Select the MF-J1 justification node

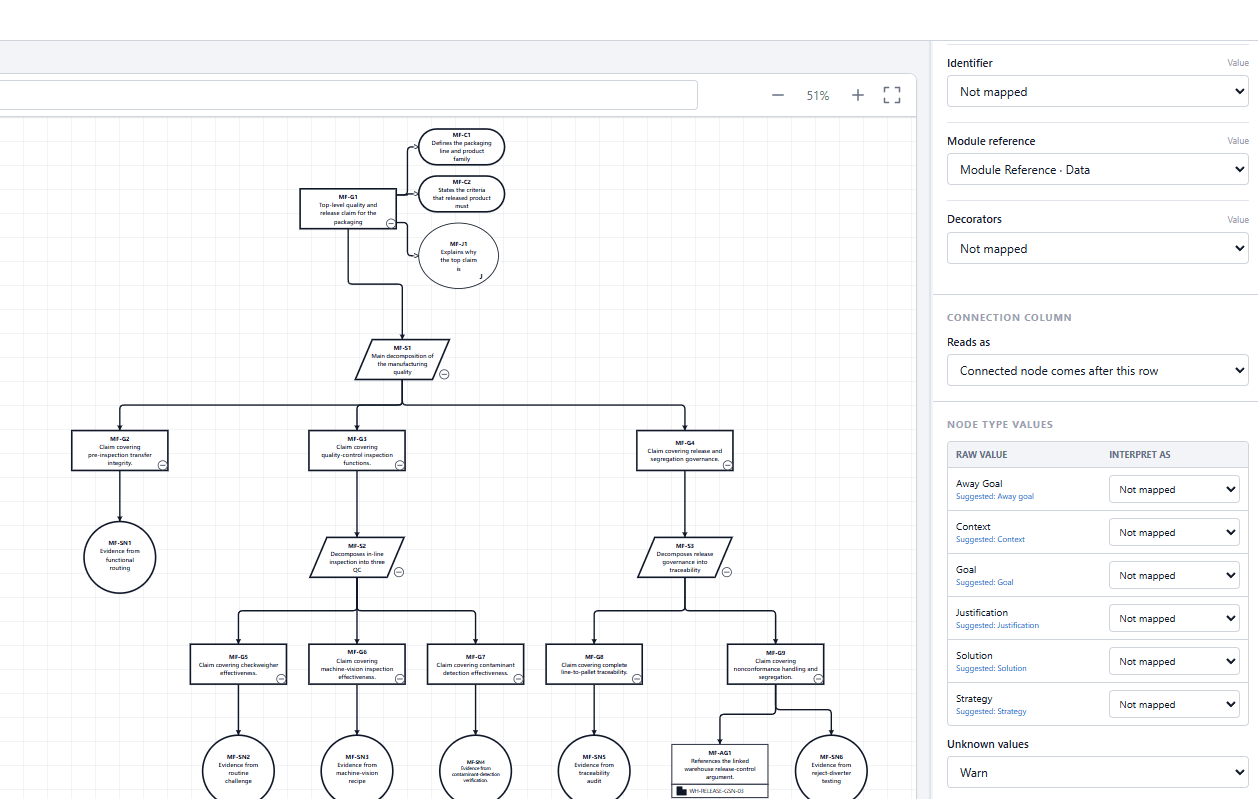458,256
